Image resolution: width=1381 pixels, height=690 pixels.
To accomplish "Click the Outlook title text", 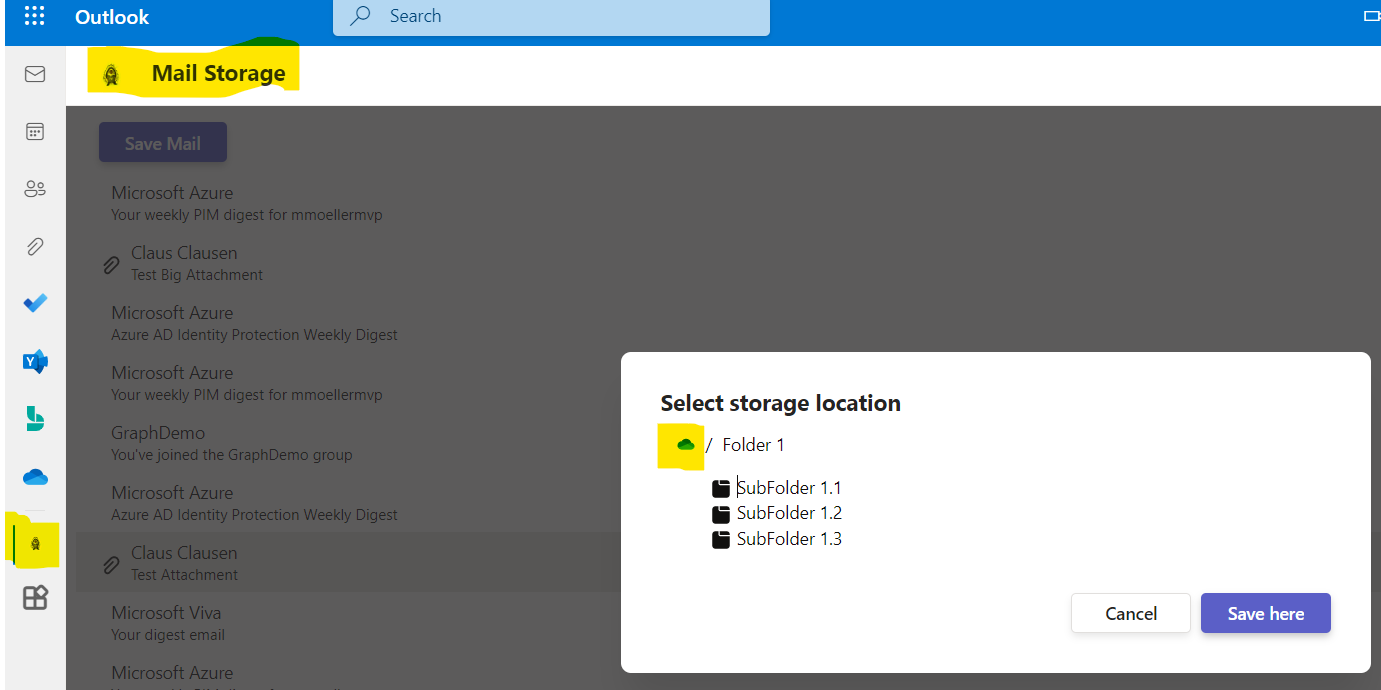I will click(112, 17).
